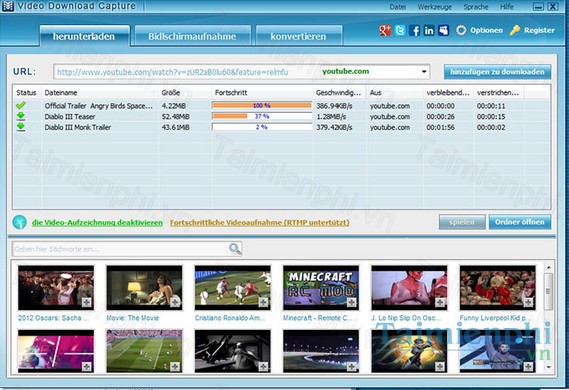Viewport: 569px width, 390px height.
Task: Switch to the herunterladen tab
Action: coord(84,36)
